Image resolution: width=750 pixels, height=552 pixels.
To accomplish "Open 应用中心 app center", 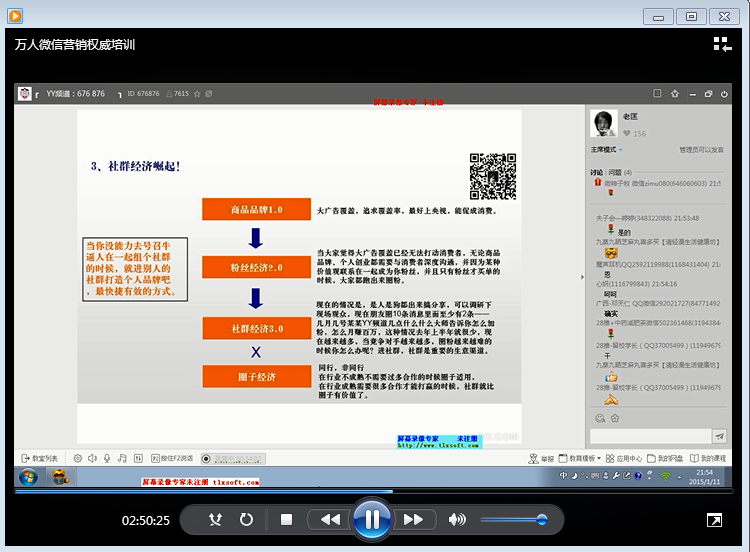I will click(628, 458).
